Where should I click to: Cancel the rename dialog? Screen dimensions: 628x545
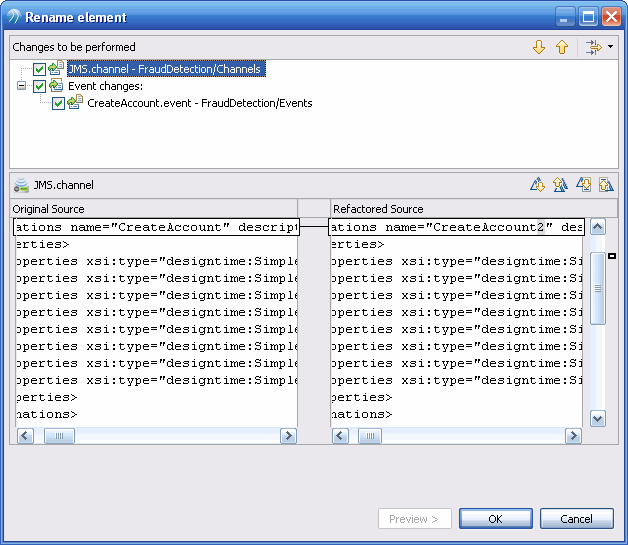click(577, 519)
